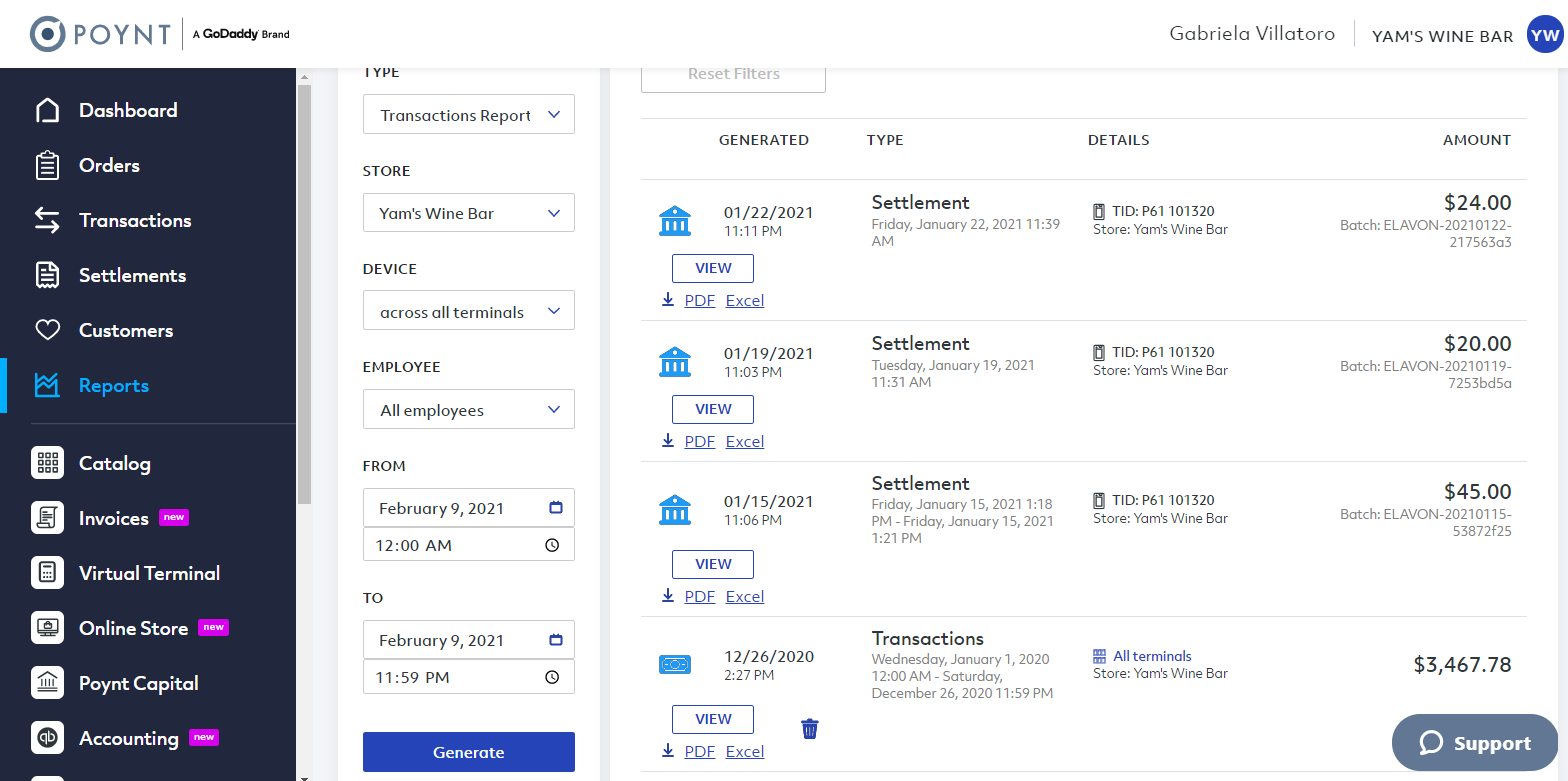Delete the 12/26/2020 report via trash icon
The image size is (1568, 781).
coord(810,729)
